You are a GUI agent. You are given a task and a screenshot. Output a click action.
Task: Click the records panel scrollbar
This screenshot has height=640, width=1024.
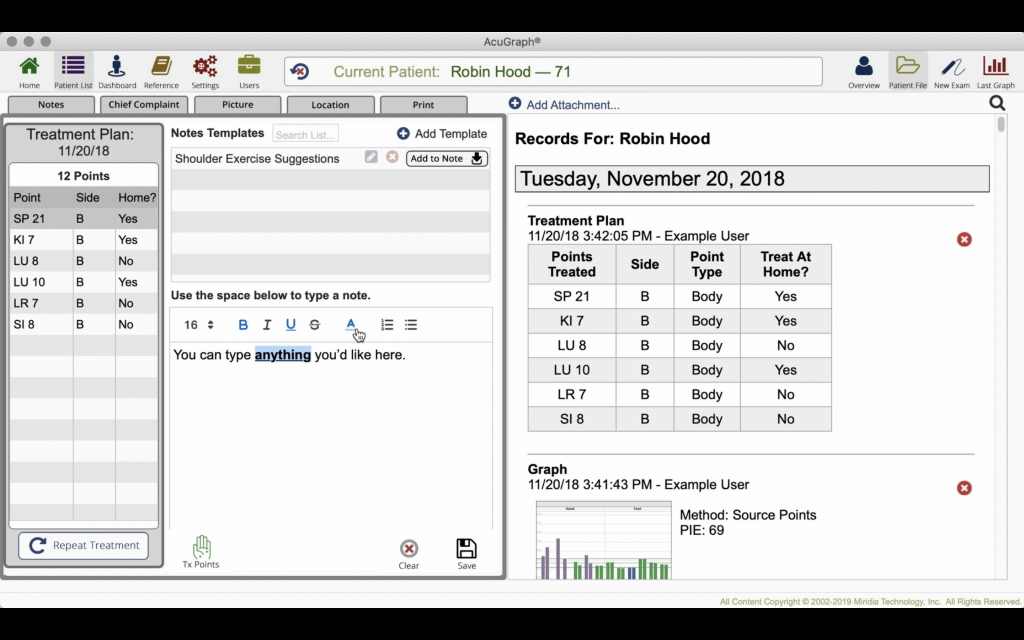point(1001,124)
